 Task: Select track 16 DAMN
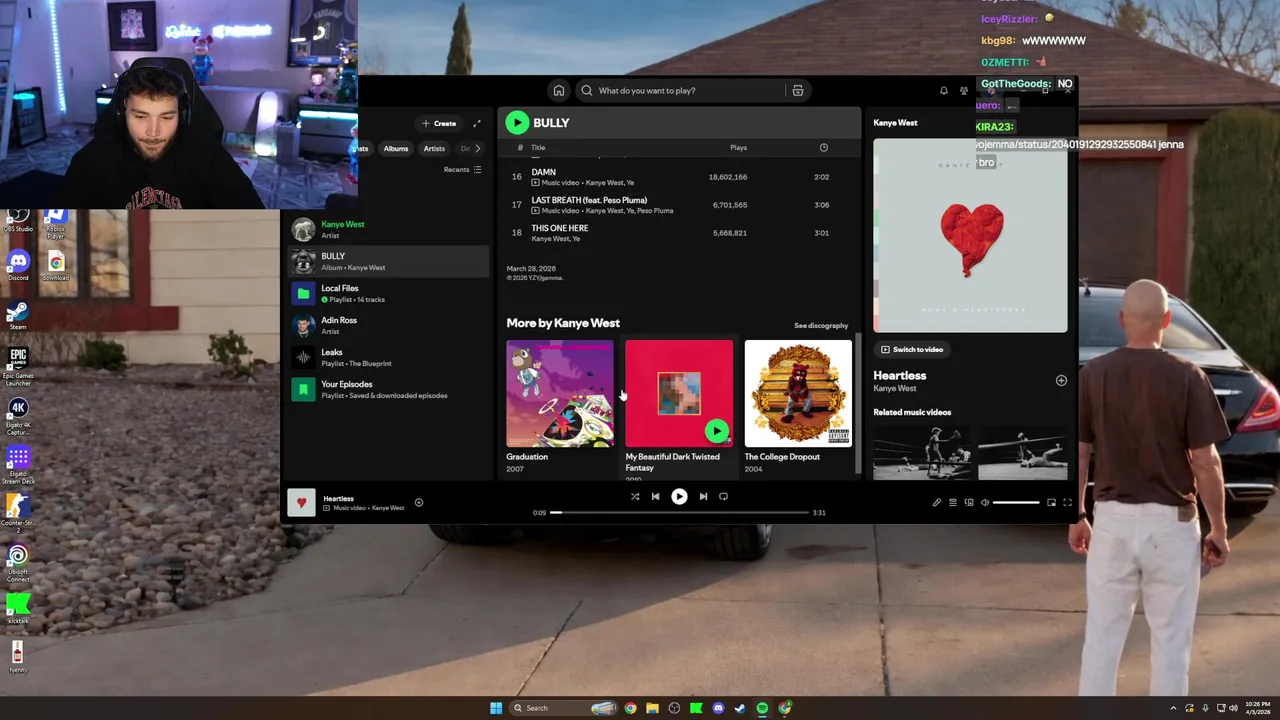point(679,177)
